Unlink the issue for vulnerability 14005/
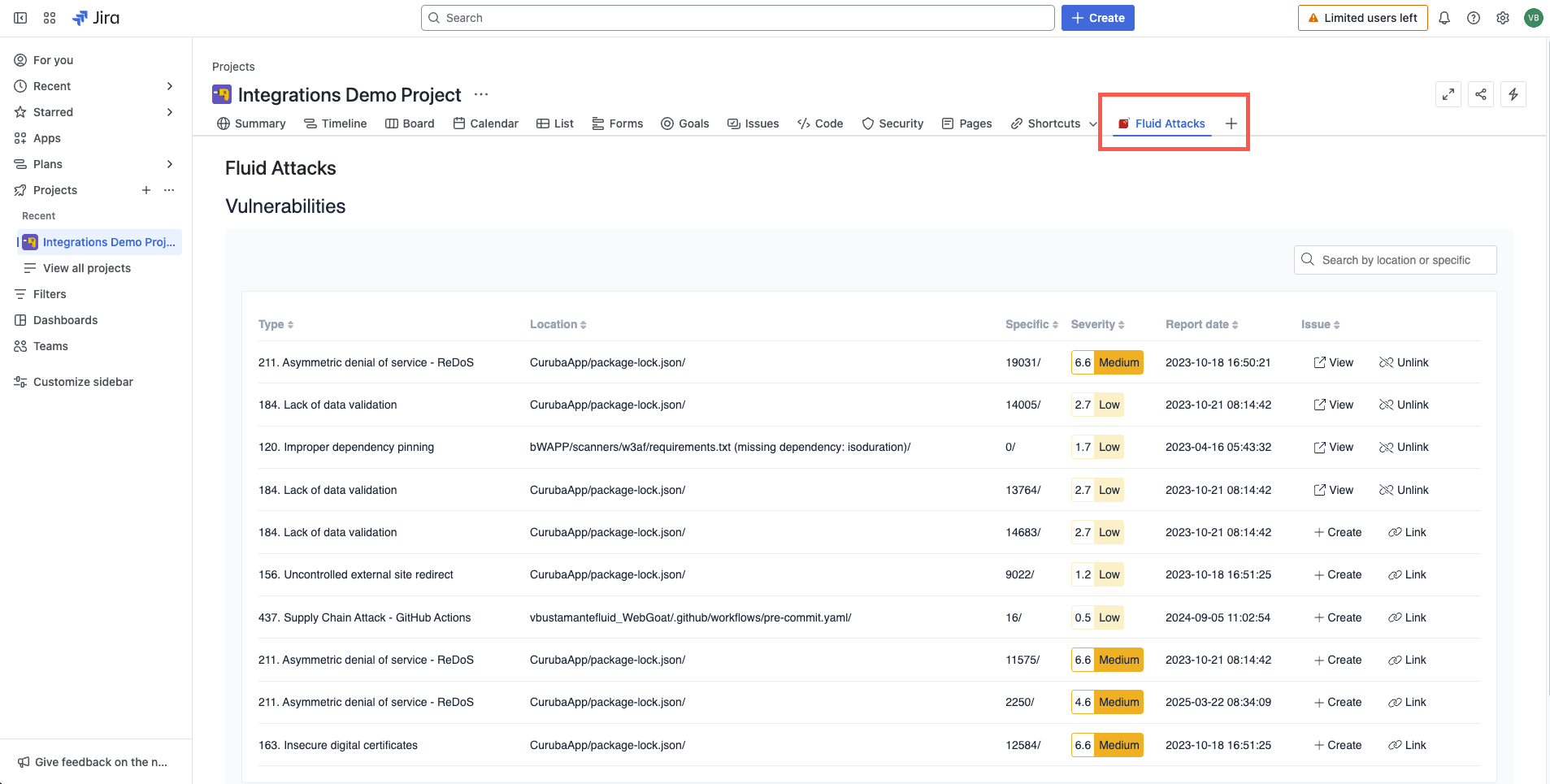Screen dimensions: 1550x784 [x=1404, y=405]
